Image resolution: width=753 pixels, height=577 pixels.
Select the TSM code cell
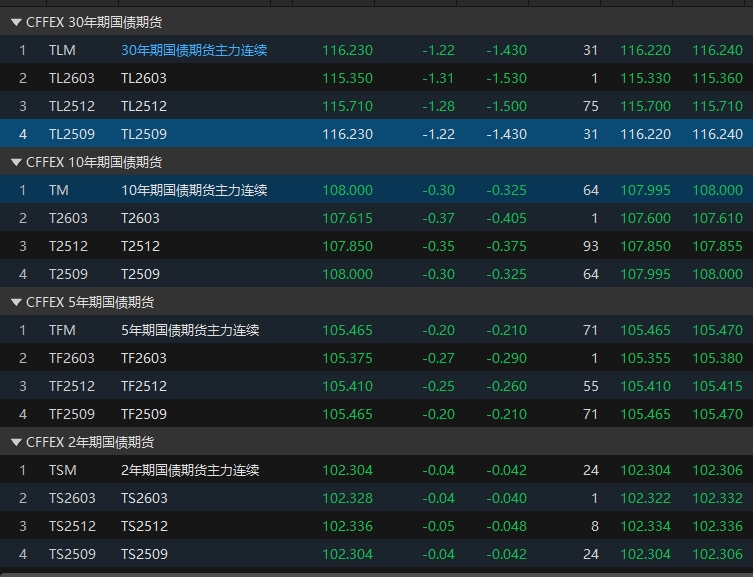point(62,470)
